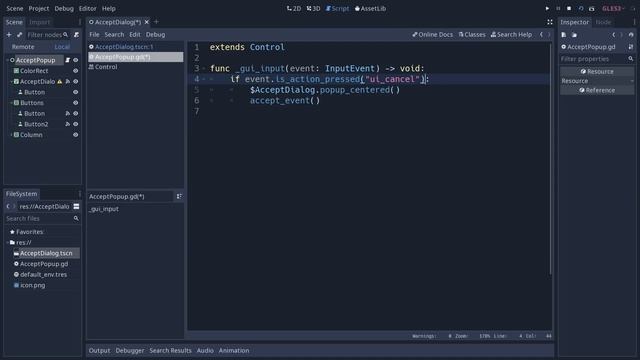Play the edited scene

[x=580, y=9]
